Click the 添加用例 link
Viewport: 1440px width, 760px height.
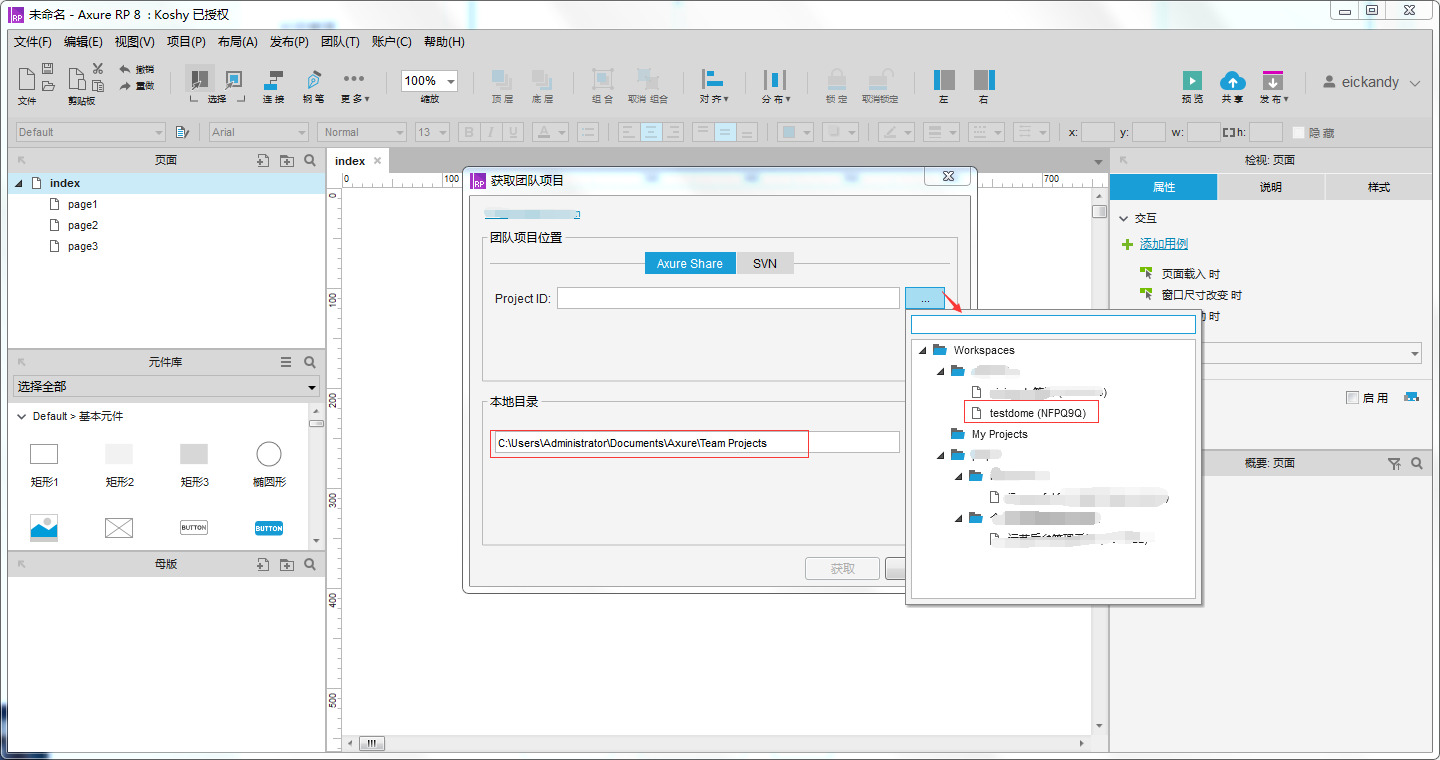click(x=1164, y=244)
